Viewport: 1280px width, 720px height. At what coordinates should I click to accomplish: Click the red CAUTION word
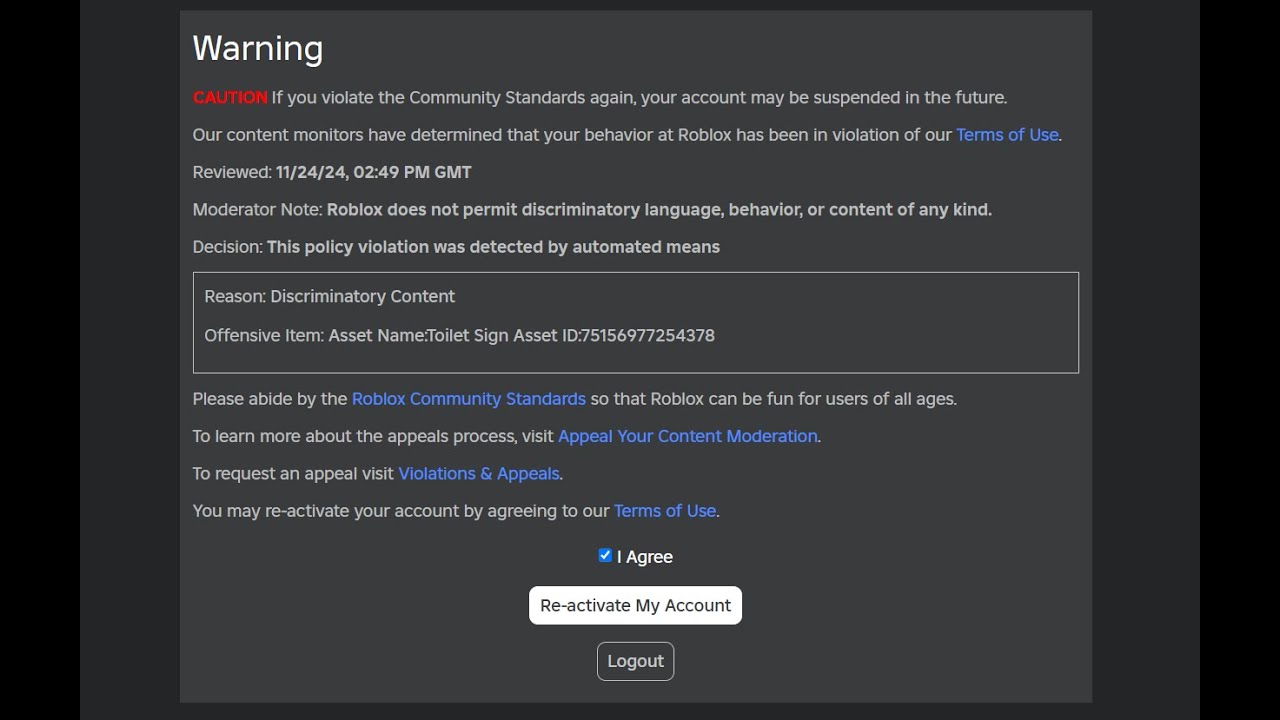pyautogui.click(x=229, y=98)
